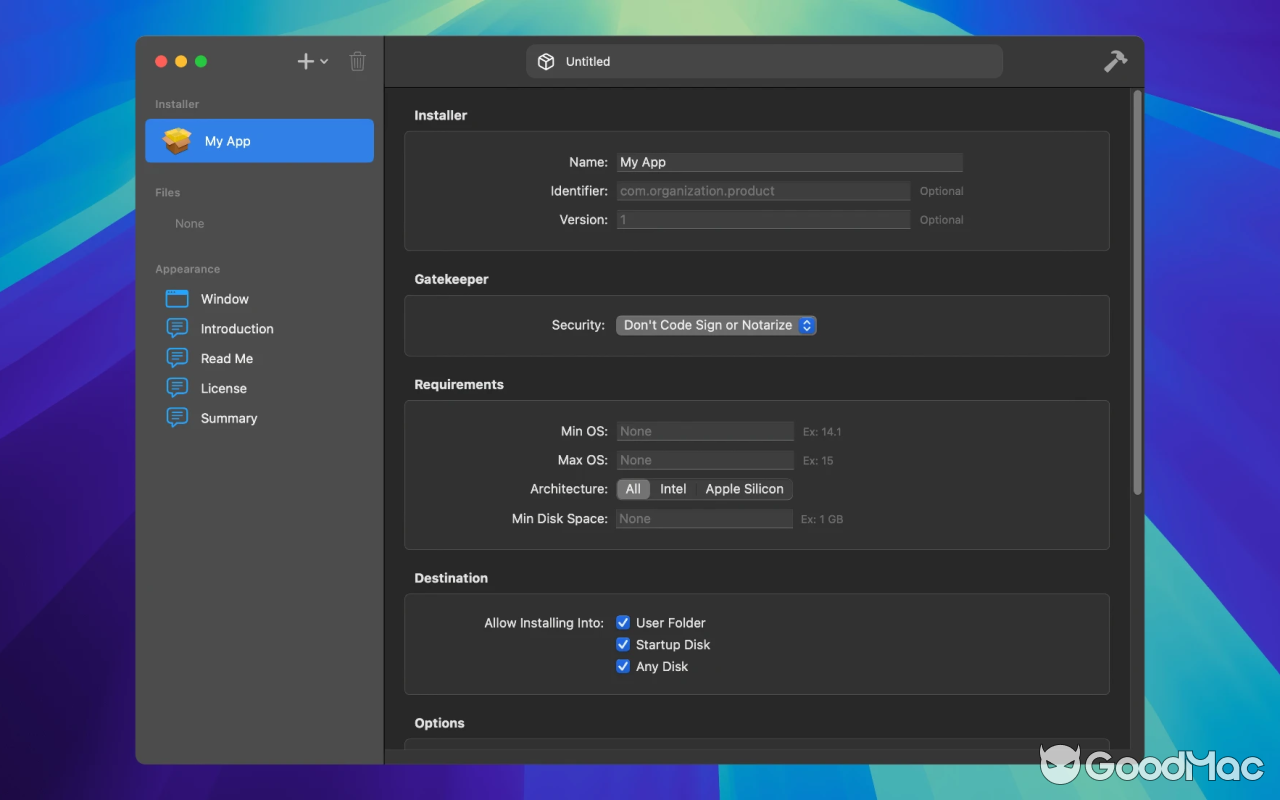The width and height of the screenshot is (1280, 800).
Task: Select Intel in the Architecture selector
Action: coord(673,488)
